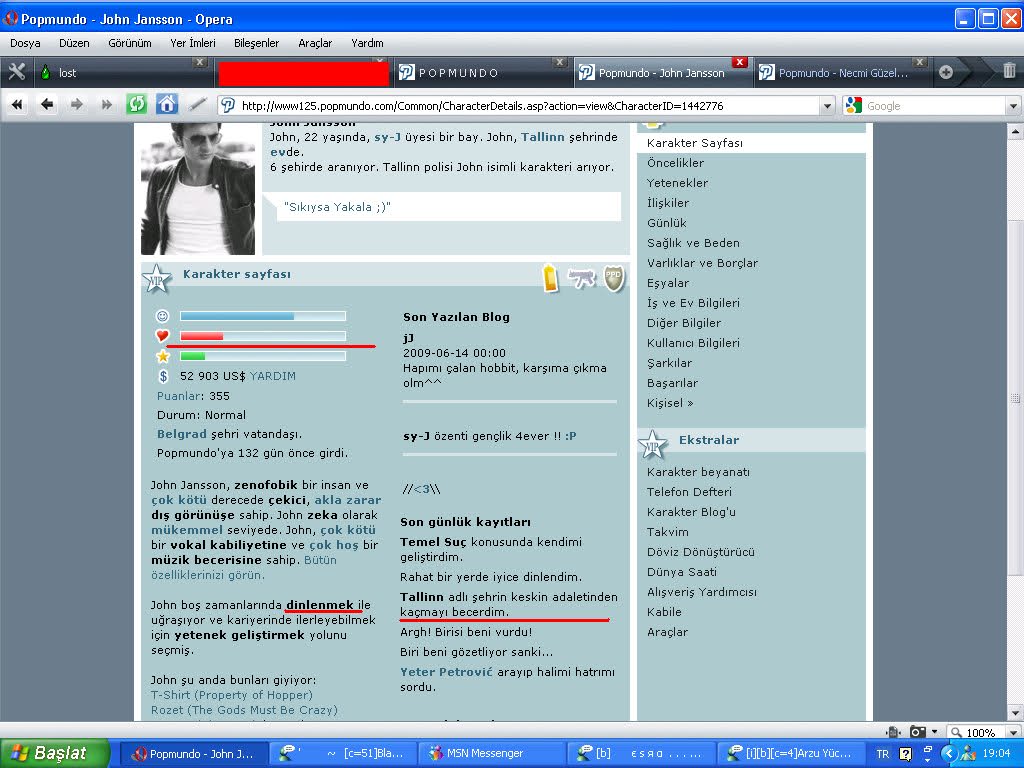Expand the Kişisel » submenu
Screen dimensions: 1024x768
click(670, 403)
